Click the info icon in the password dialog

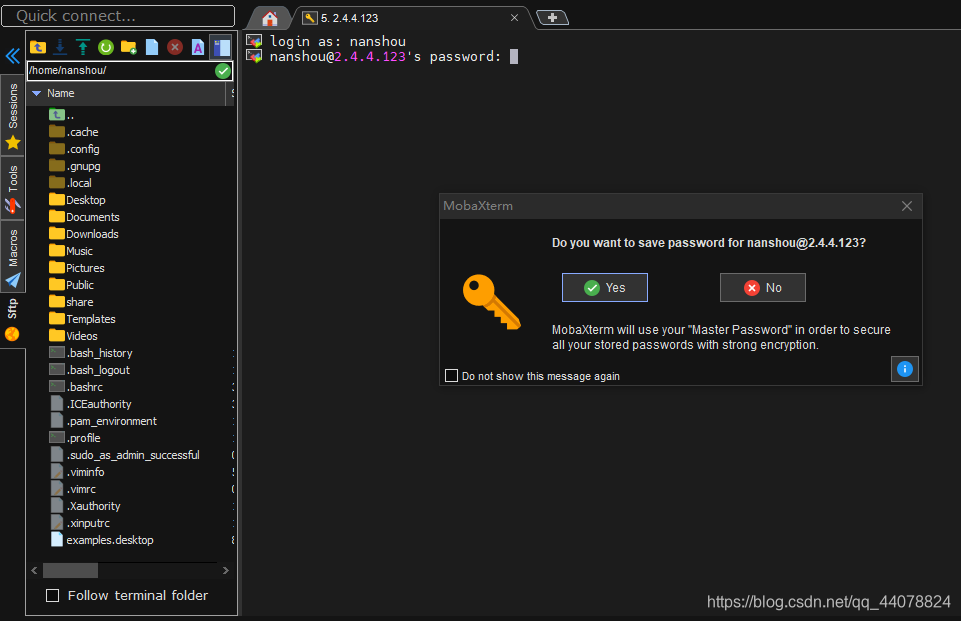(904, 369)
